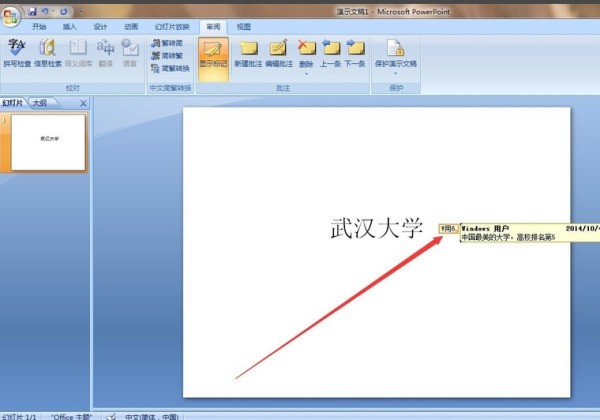Select the slide 1 thumbnail
Image resolution: width=600 pixels, height=420 pixels.
click(x=47, y=140)
